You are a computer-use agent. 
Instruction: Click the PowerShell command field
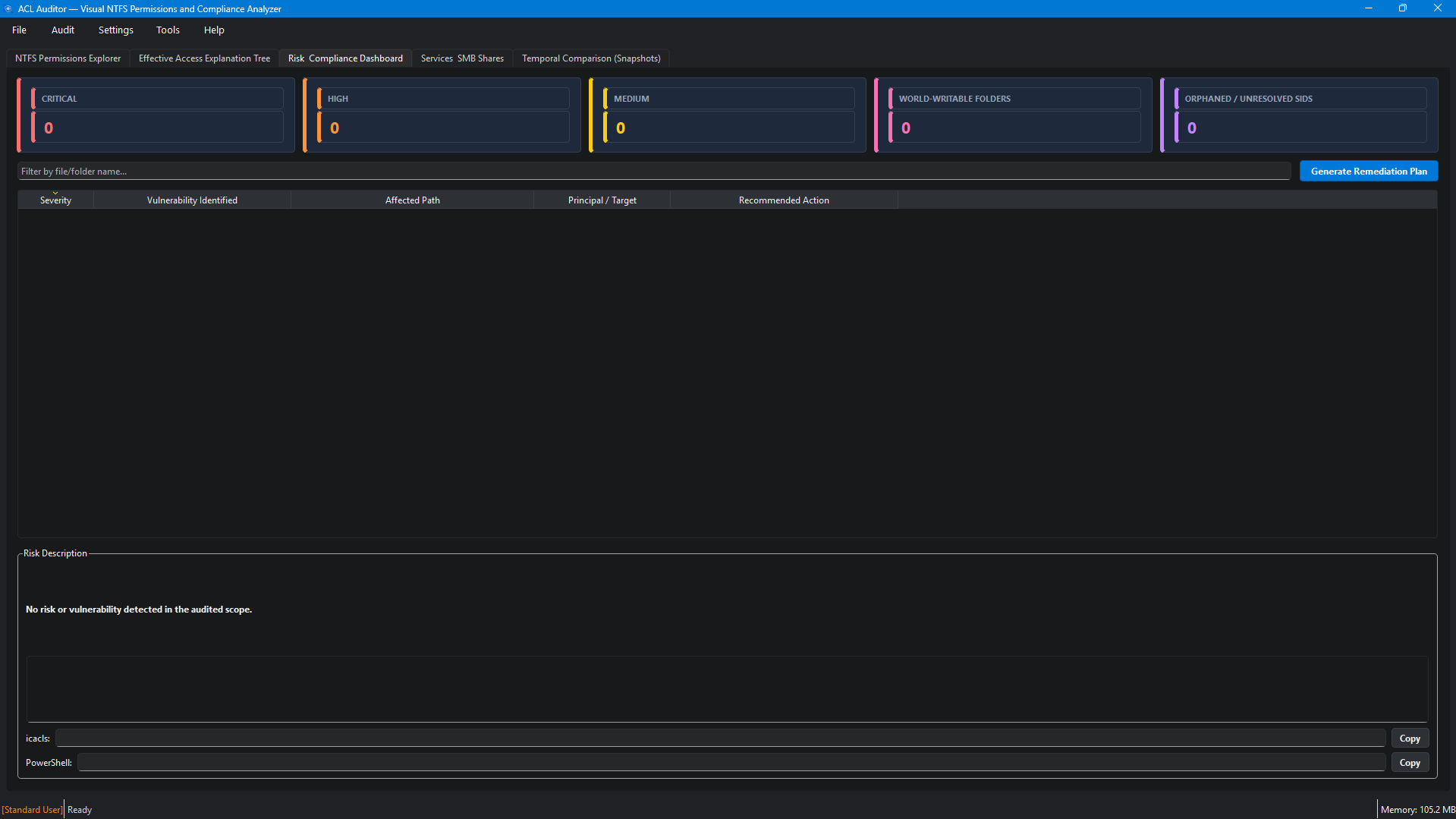[x=731, y=763]
